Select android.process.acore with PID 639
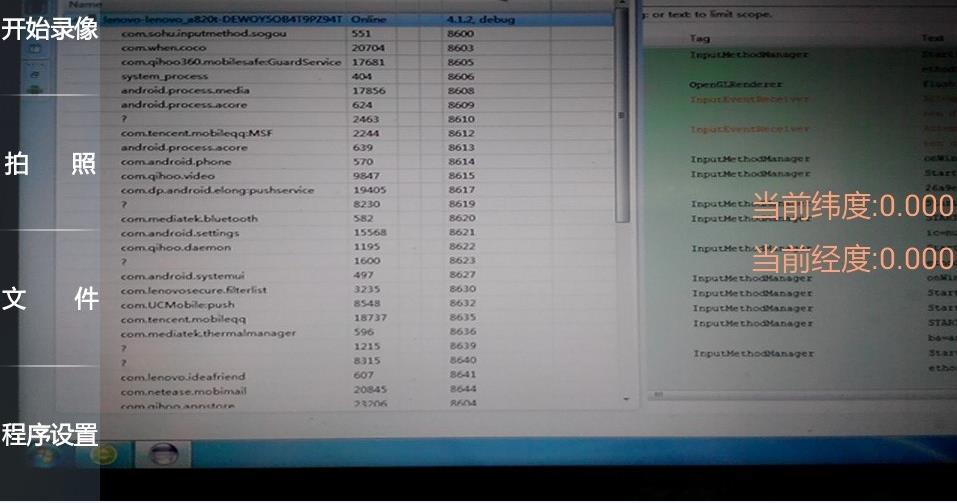This screenshot has height=503, width=957. pyautogui.click(x=357, y=147)
